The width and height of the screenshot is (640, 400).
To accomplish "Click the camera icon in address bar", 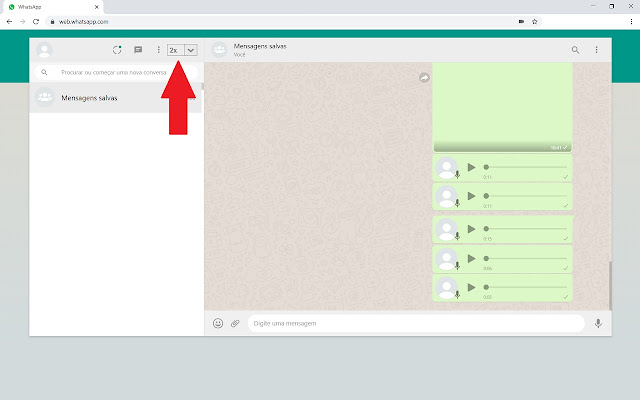I will click(x=521, y=22).
